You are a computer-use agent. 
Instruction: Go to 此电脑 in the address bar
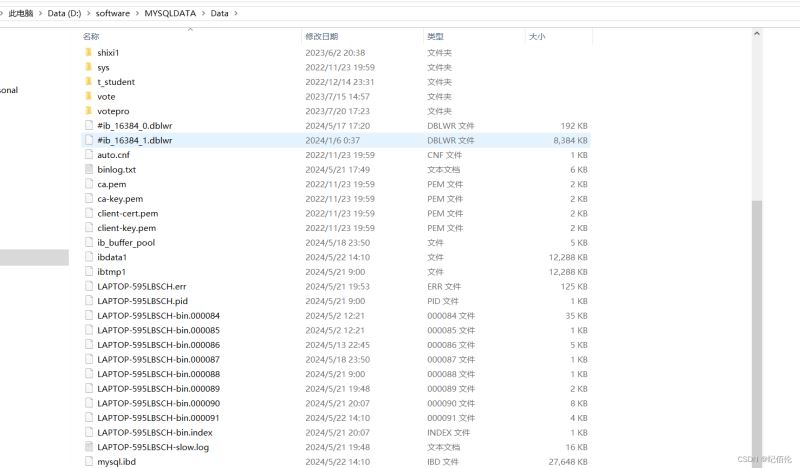coord(20,12)
